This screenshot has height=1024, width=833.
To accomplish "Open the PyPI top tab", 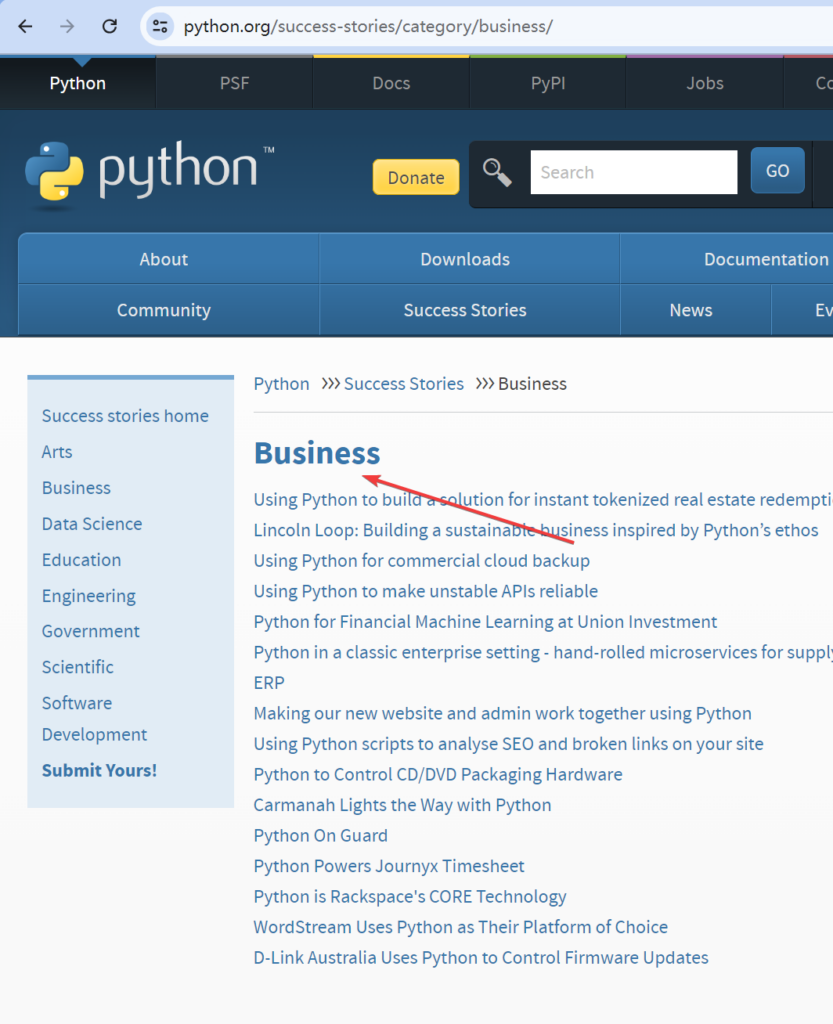I will (x=548, y=83).
